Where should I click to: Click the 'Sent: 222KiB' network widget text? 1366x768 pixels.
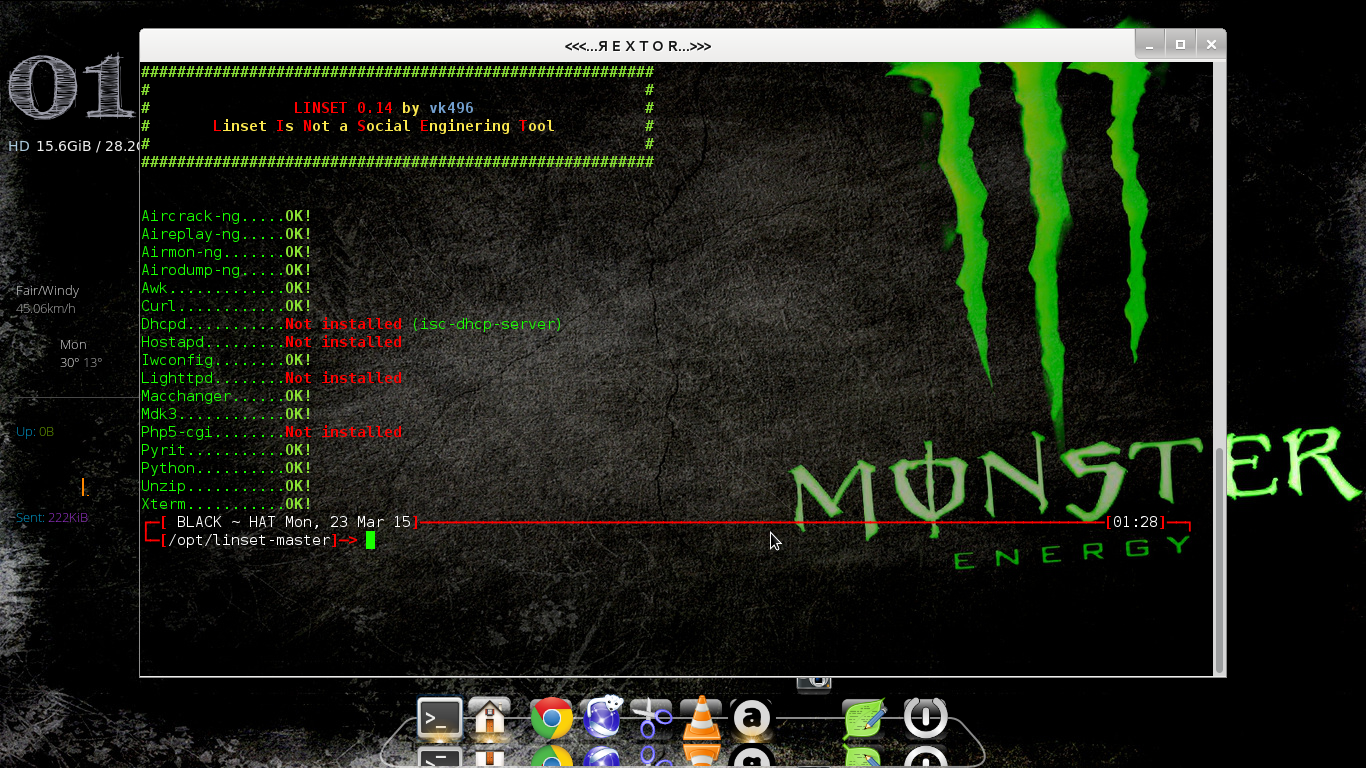click(53, 518)
